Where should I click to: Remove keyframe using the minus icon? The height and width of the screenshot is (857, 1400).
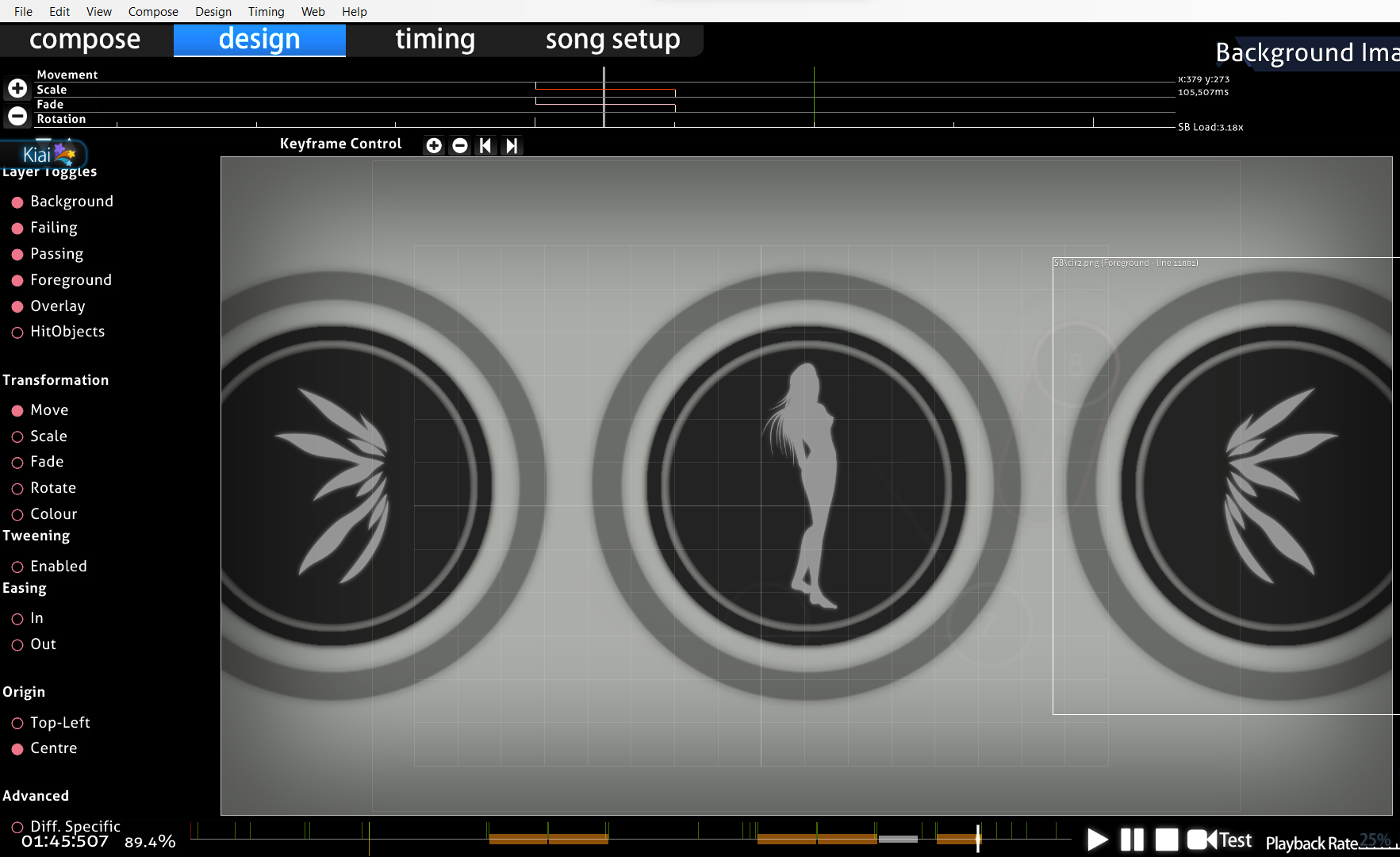coord(460,145)
